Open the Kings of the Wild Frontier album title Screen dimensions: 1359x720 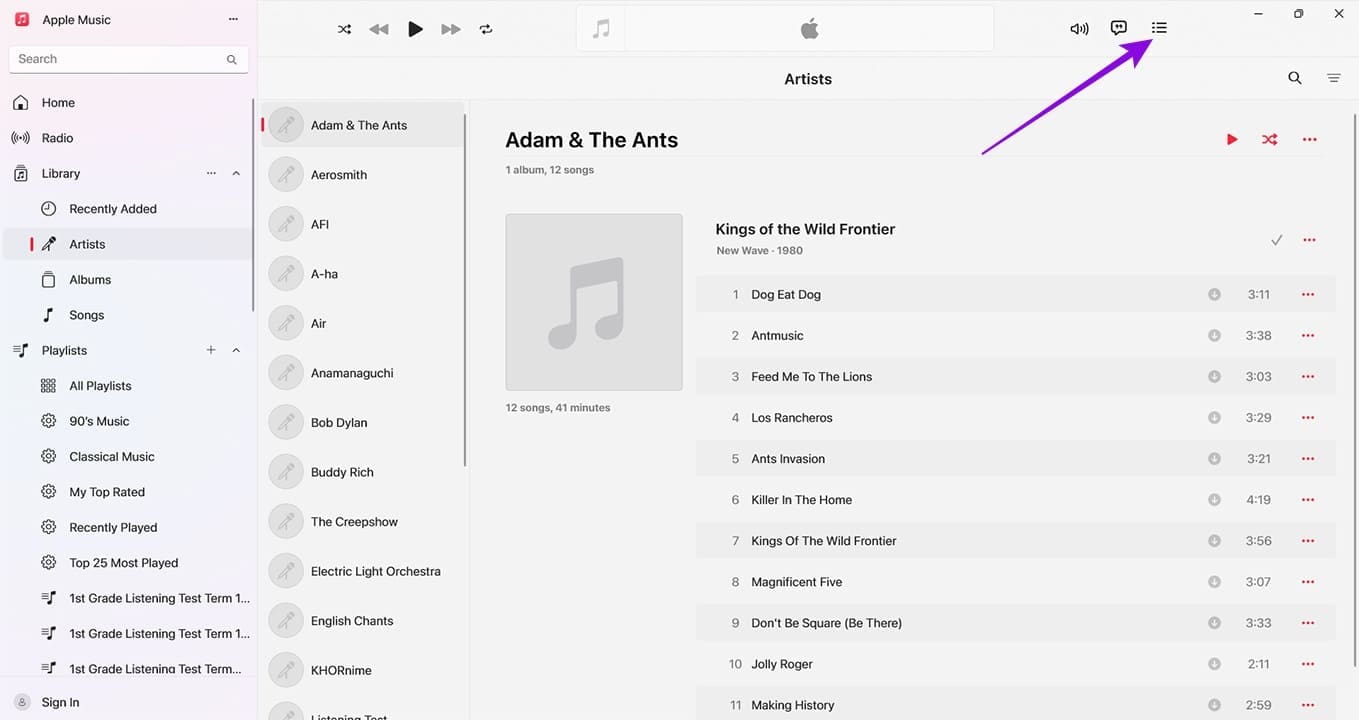[805, 229]
